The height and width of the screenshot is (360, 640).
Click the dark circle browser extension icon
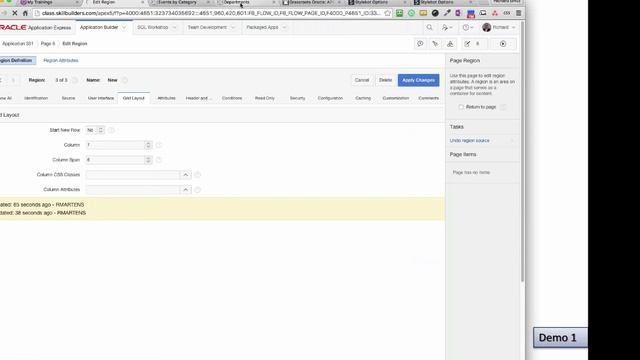point(435,13)
